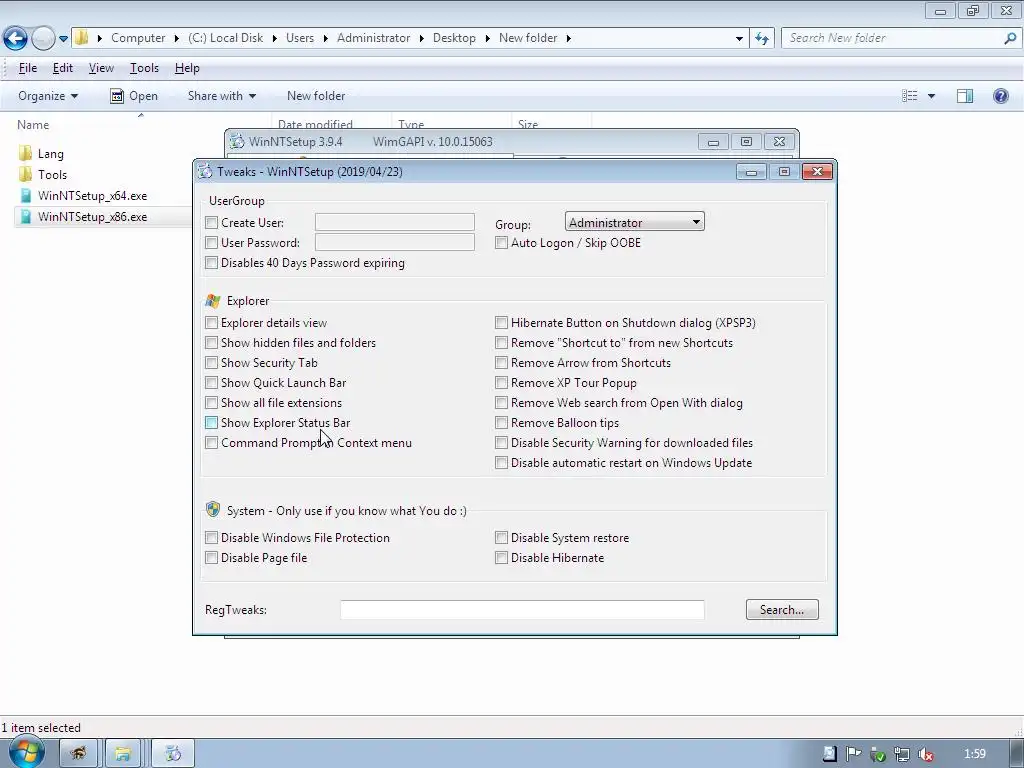Click New folder toolbar button
Viewport: 1024px width, 768px height.
click(316, 96)
